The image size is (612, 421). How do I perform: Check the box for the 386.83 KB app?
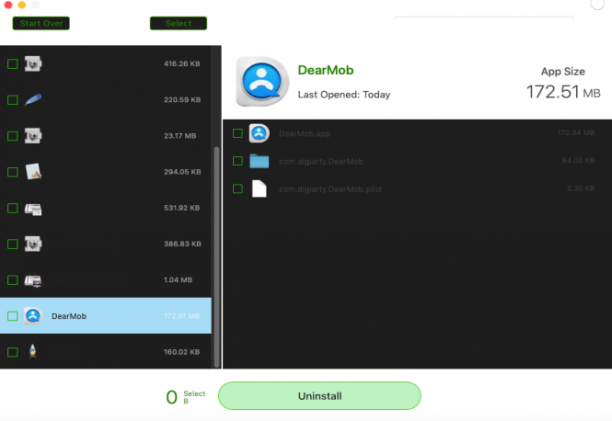click(12, 244)
